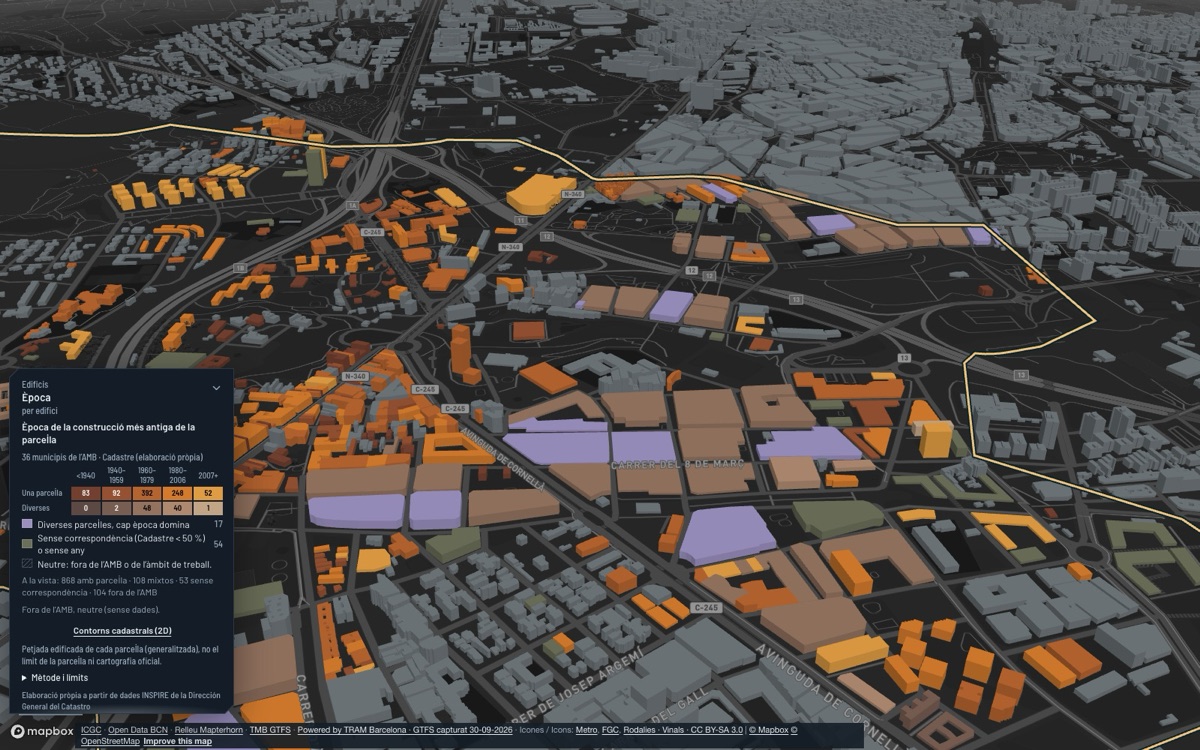Click legend cell with value 52

pos(208,493)
